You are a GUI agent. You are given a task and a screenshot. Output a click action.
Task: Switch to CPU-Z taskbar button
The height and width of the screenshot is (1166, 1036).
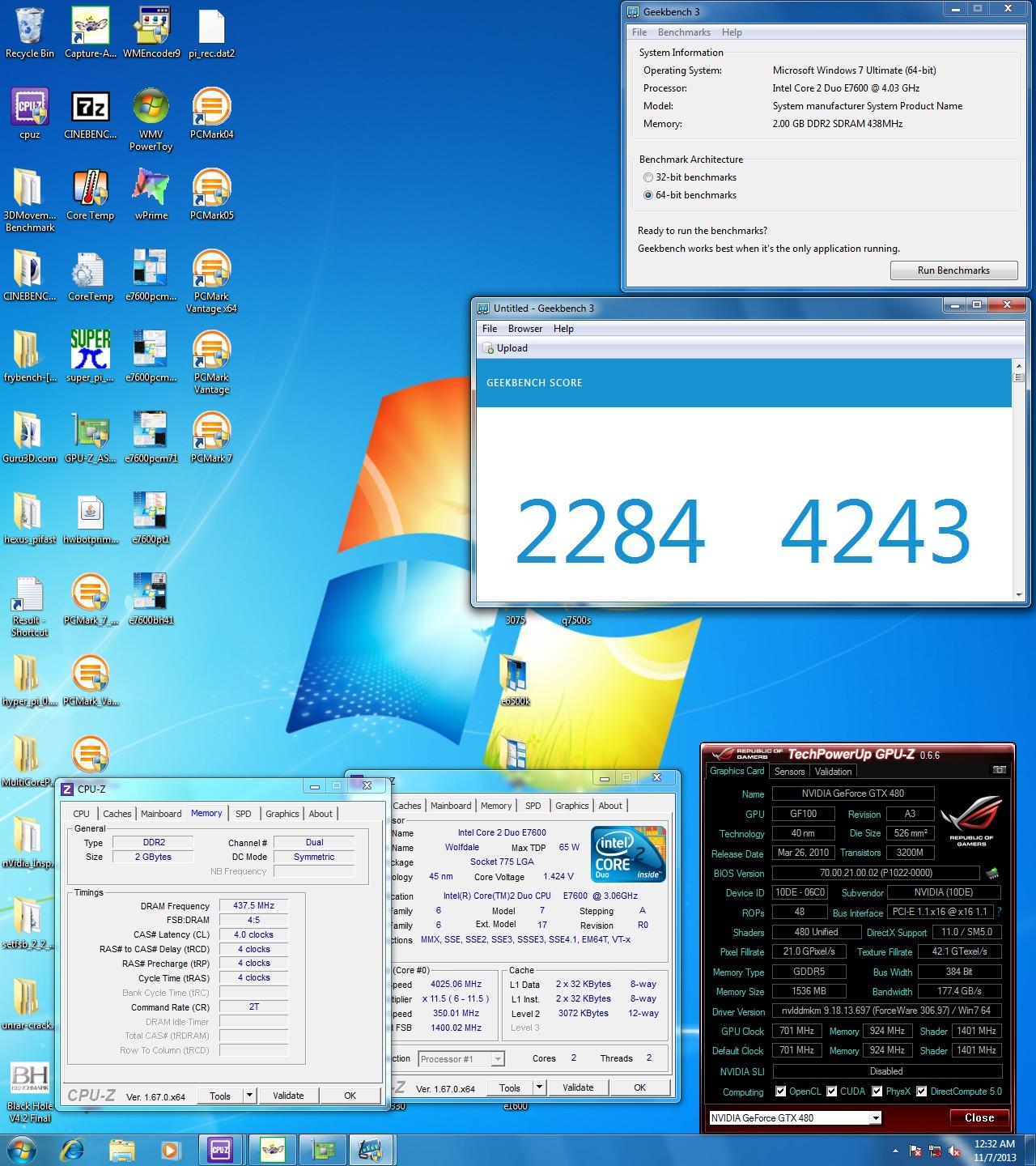[219, 1149]
